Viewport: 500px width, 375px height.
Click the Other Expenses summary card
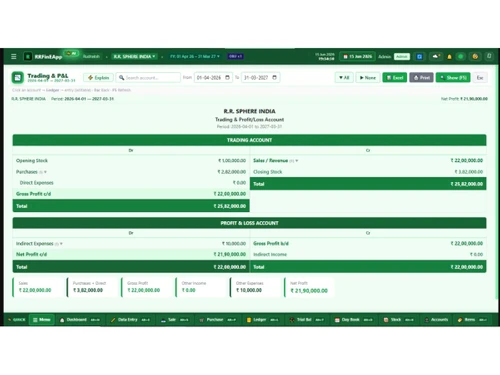pyautogui.click(x=255, y=287)
